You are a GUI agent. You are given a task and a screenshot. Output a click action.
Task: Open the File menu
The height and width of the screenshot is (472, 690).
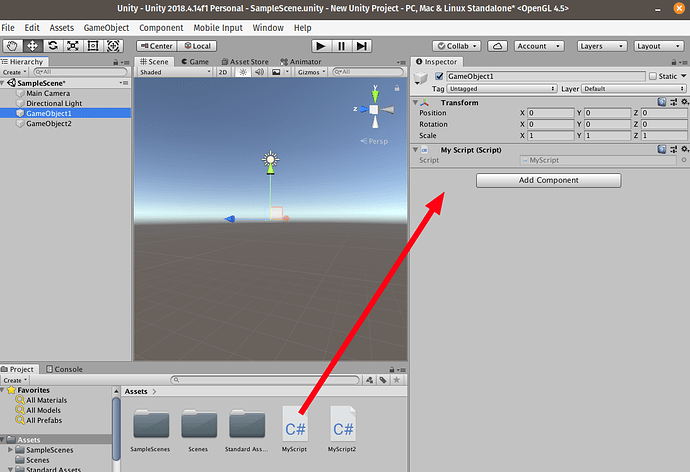point(8,28)
